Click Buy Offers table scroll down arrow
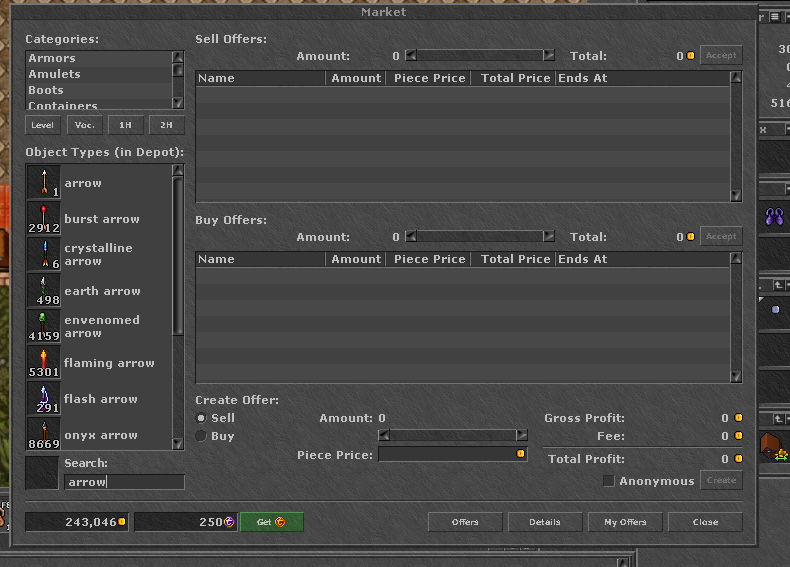790x567 pixels. tap(736, 376)
